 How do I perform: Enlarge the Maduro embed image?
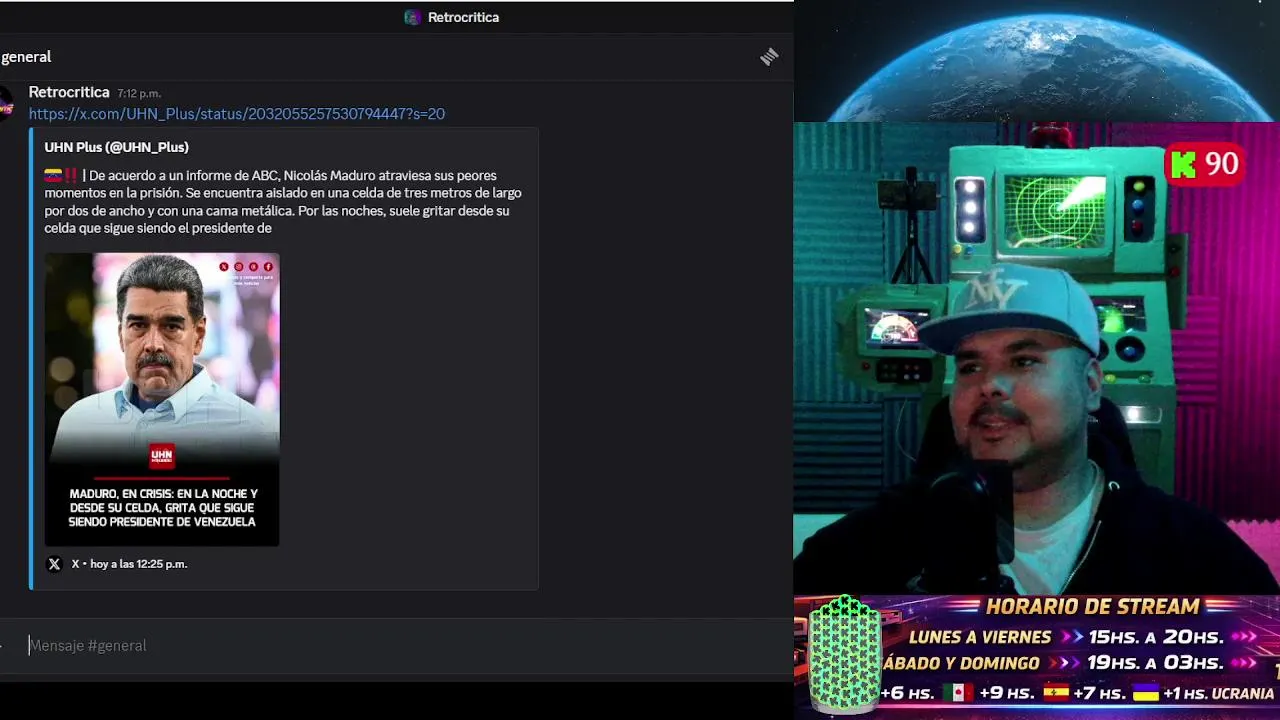[x=162, y=399]
